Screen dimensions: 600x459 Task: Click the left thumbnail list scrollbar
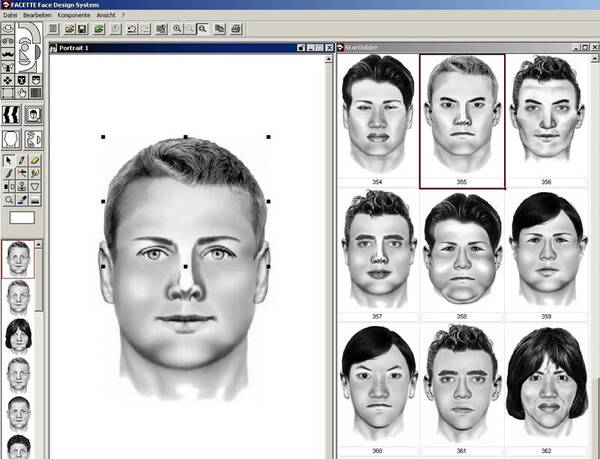point(40,350)
